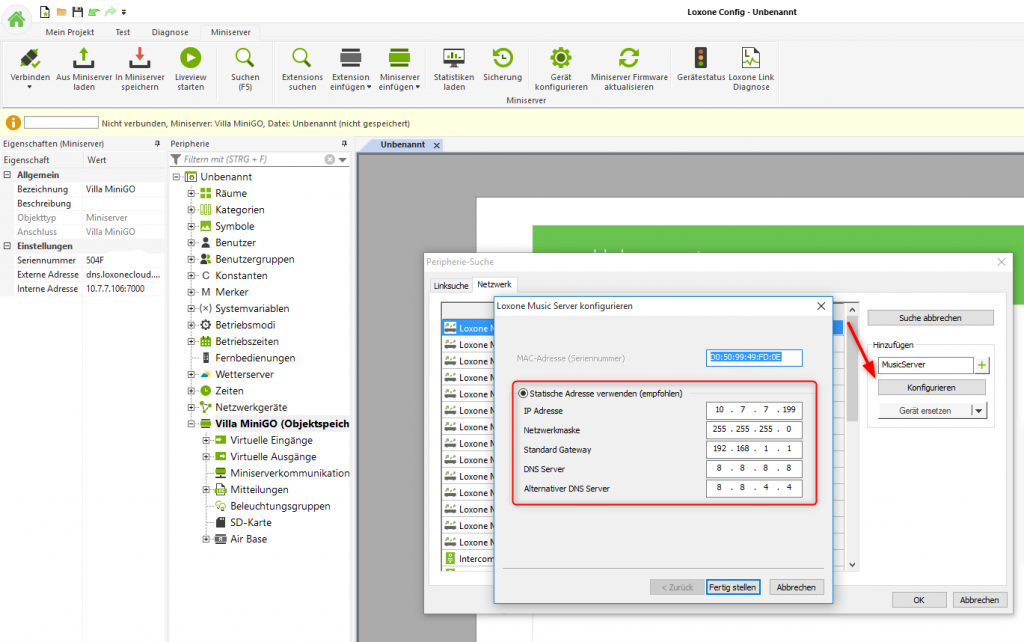The width and height of the screenshot is (1024, 642).
Task: Click the Suche abbrechen button
Action: (x=930, y=318)
